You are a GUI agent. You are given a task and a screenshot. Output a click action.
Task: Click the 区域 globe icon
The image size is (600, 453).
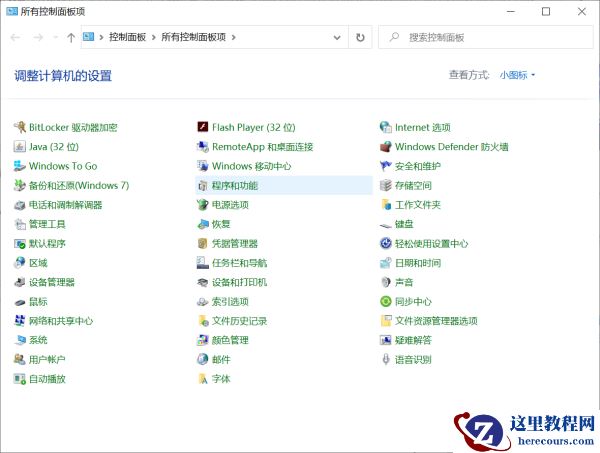[x=20, y=262]
